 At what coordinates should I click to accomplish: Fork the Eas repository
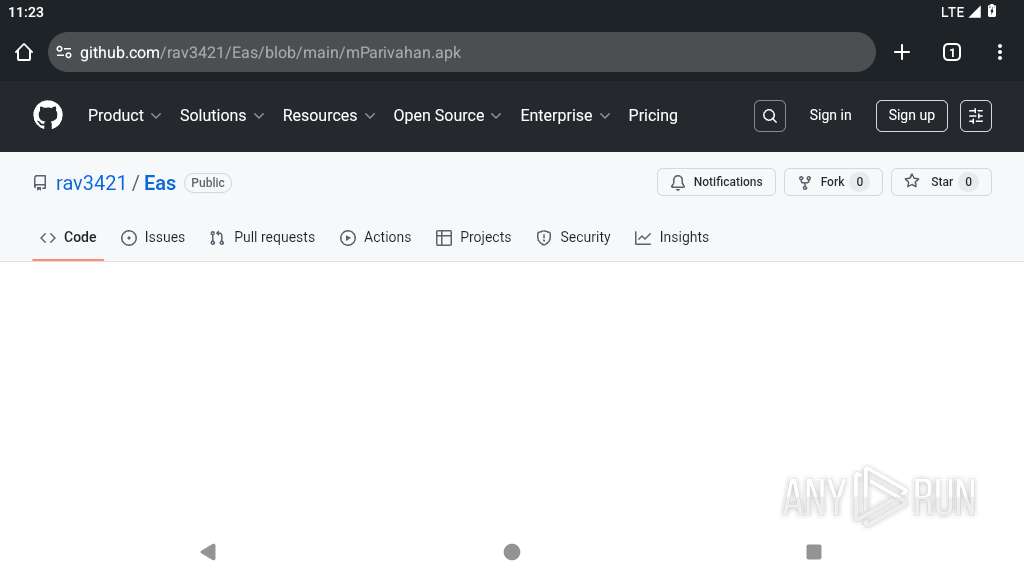click(x=833, y=182)
